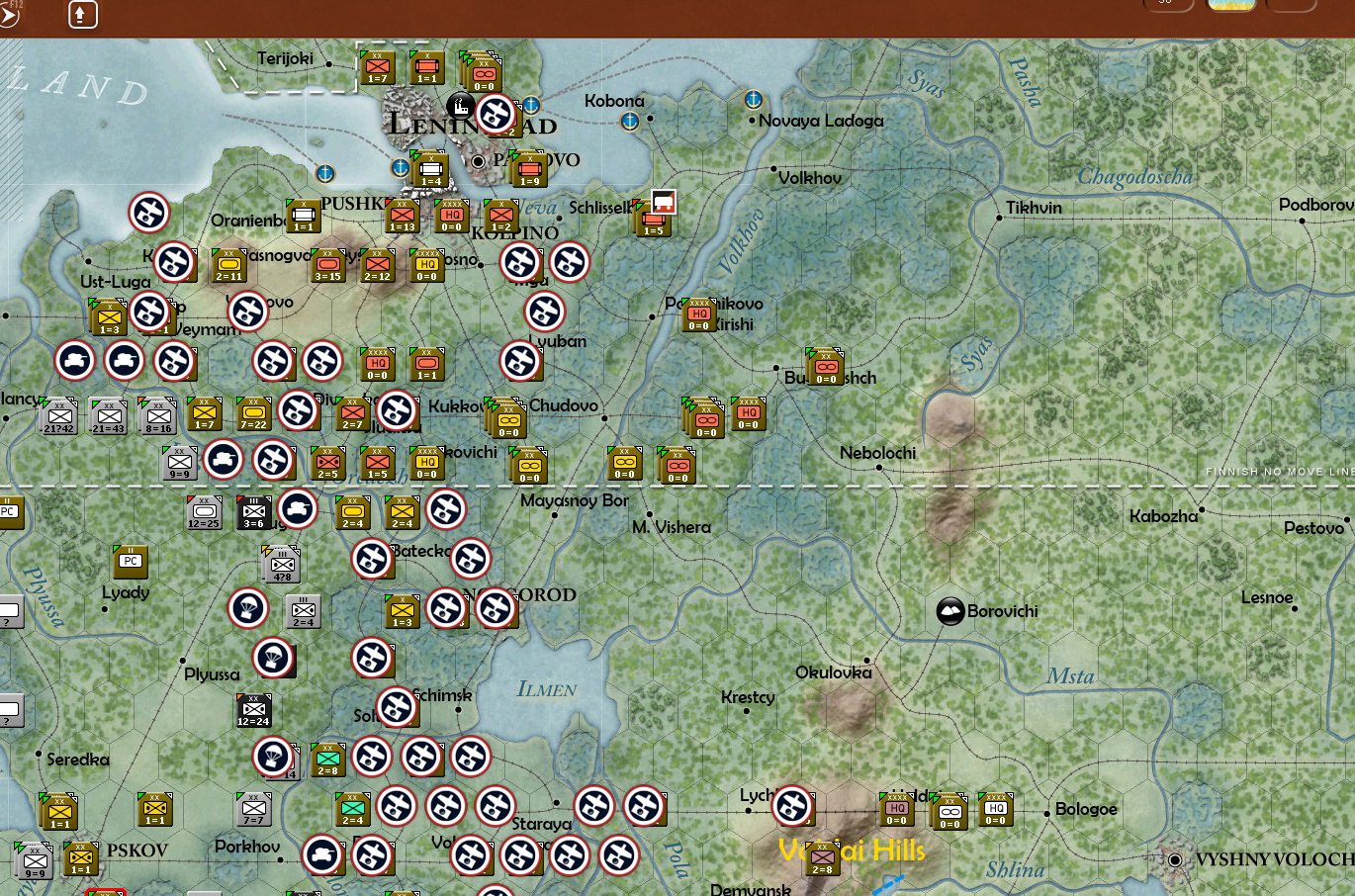Select the HQ counter at Kirishi
The width and height of the screenshot is (1355, 896).
[x=698, y=315]
